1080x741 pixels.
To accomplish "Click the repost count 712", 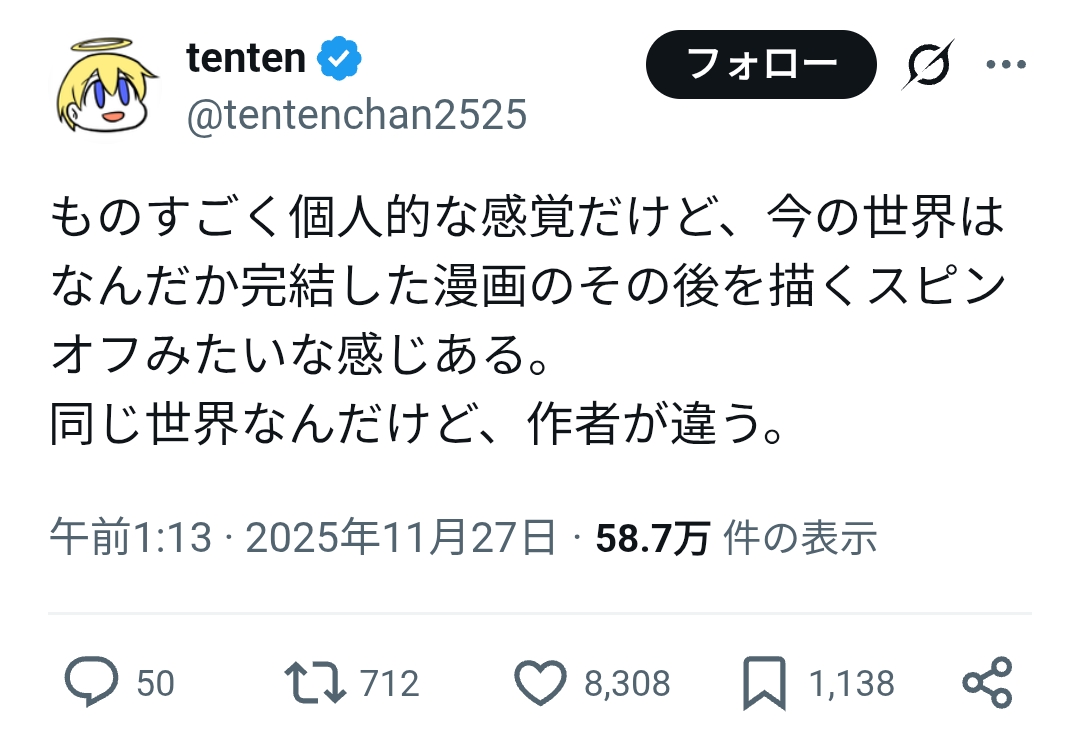I will tap(389, 684).
